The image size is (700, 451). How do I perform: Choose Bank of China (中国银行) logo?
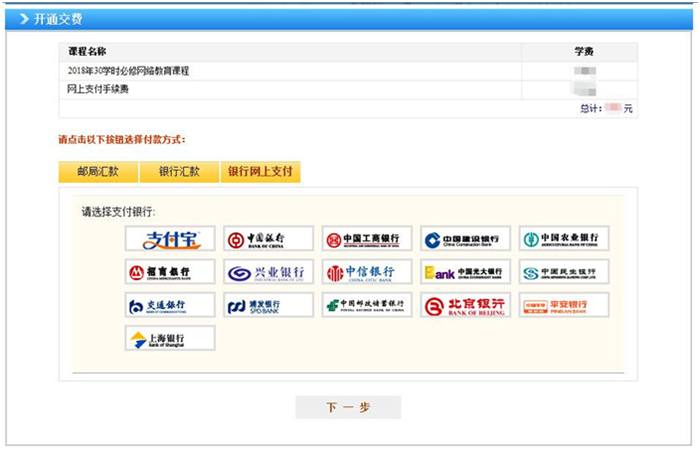[x=268, y=240]
